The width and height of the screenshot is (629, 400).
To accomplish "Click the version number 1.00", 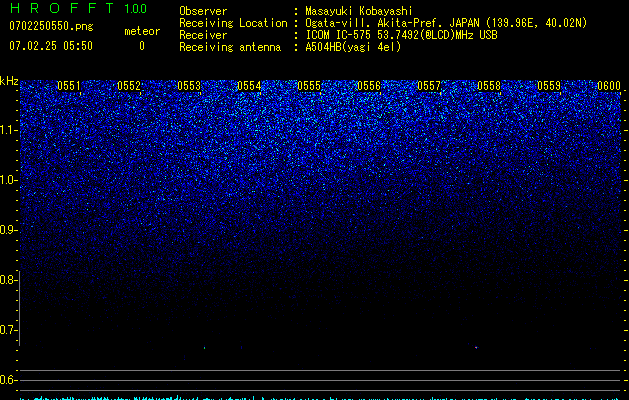I will click(135, 9).
